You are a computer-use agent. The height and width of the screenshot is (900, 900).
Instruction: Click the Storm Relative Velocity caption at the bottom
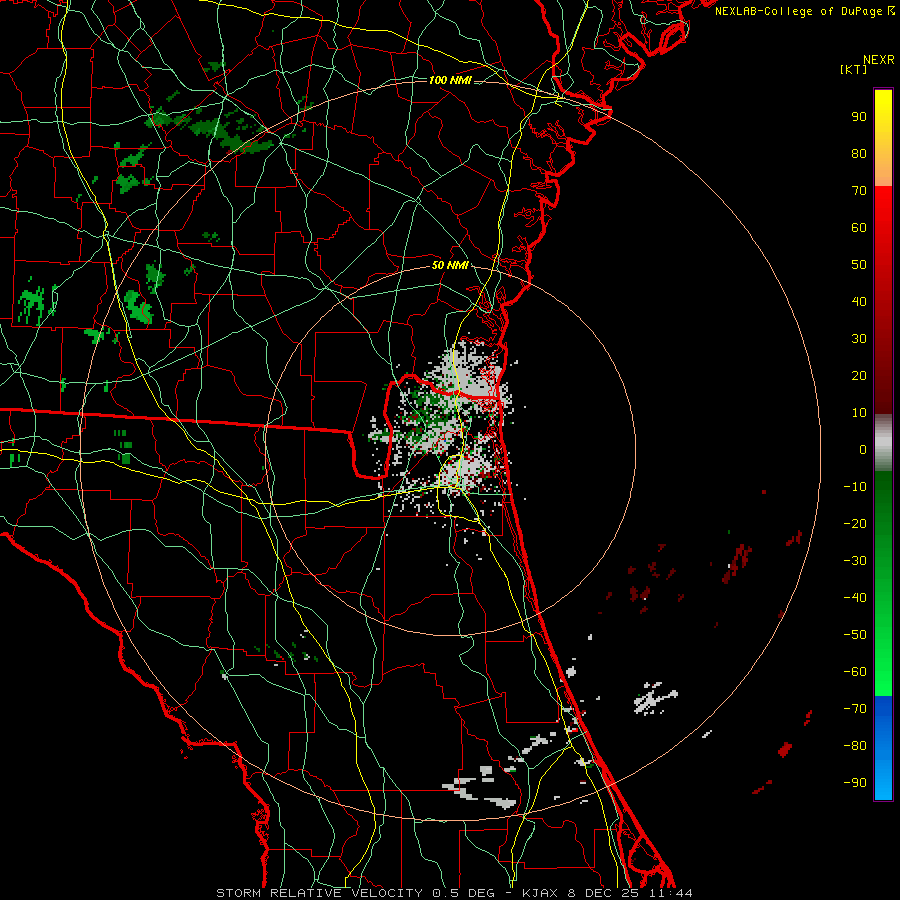pos(454,893)
